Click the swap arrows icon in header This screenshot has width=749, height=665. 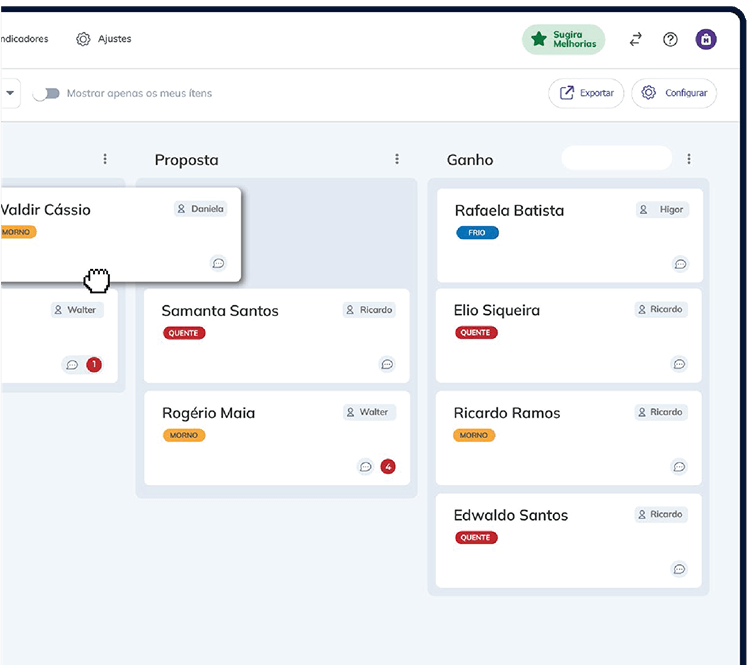pyautogui.click(x=635, y=40)
